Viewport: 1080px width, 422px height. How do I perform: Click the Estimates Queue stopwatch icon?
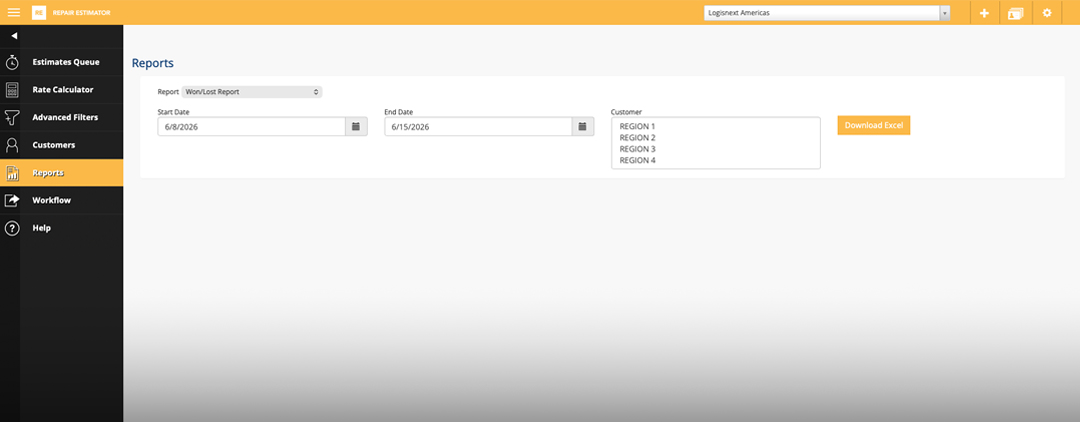[x=12, y=62]
